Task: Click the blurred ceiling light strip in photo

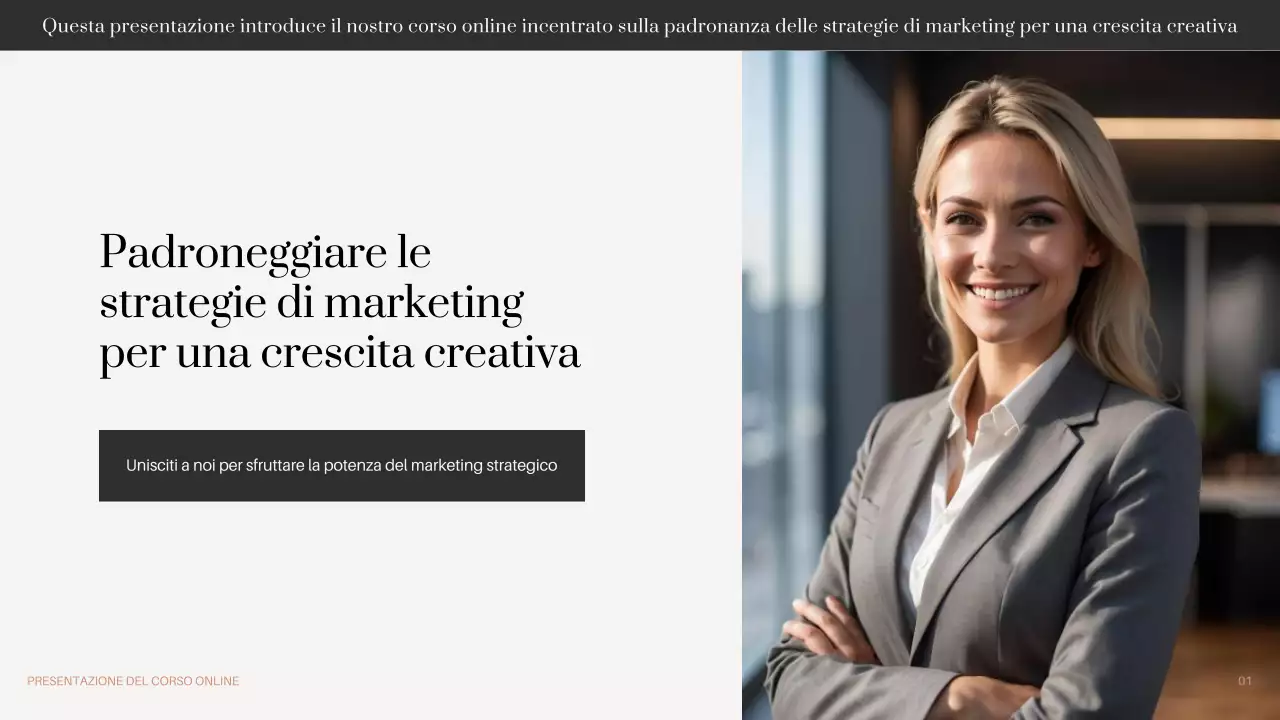Action: pyautogui.click(x=1185, y=128)
